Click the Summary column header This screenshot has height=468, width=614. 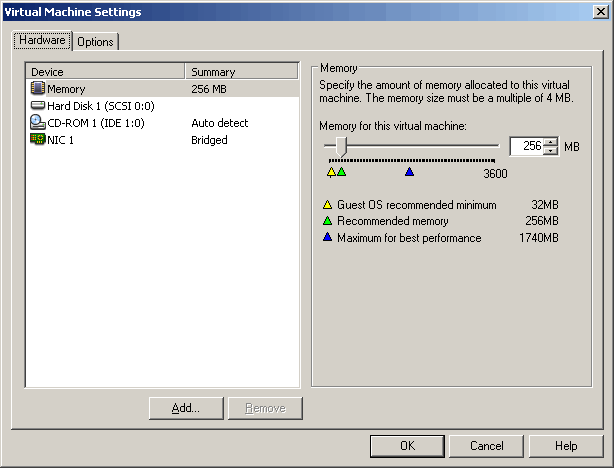coord(242,72)
